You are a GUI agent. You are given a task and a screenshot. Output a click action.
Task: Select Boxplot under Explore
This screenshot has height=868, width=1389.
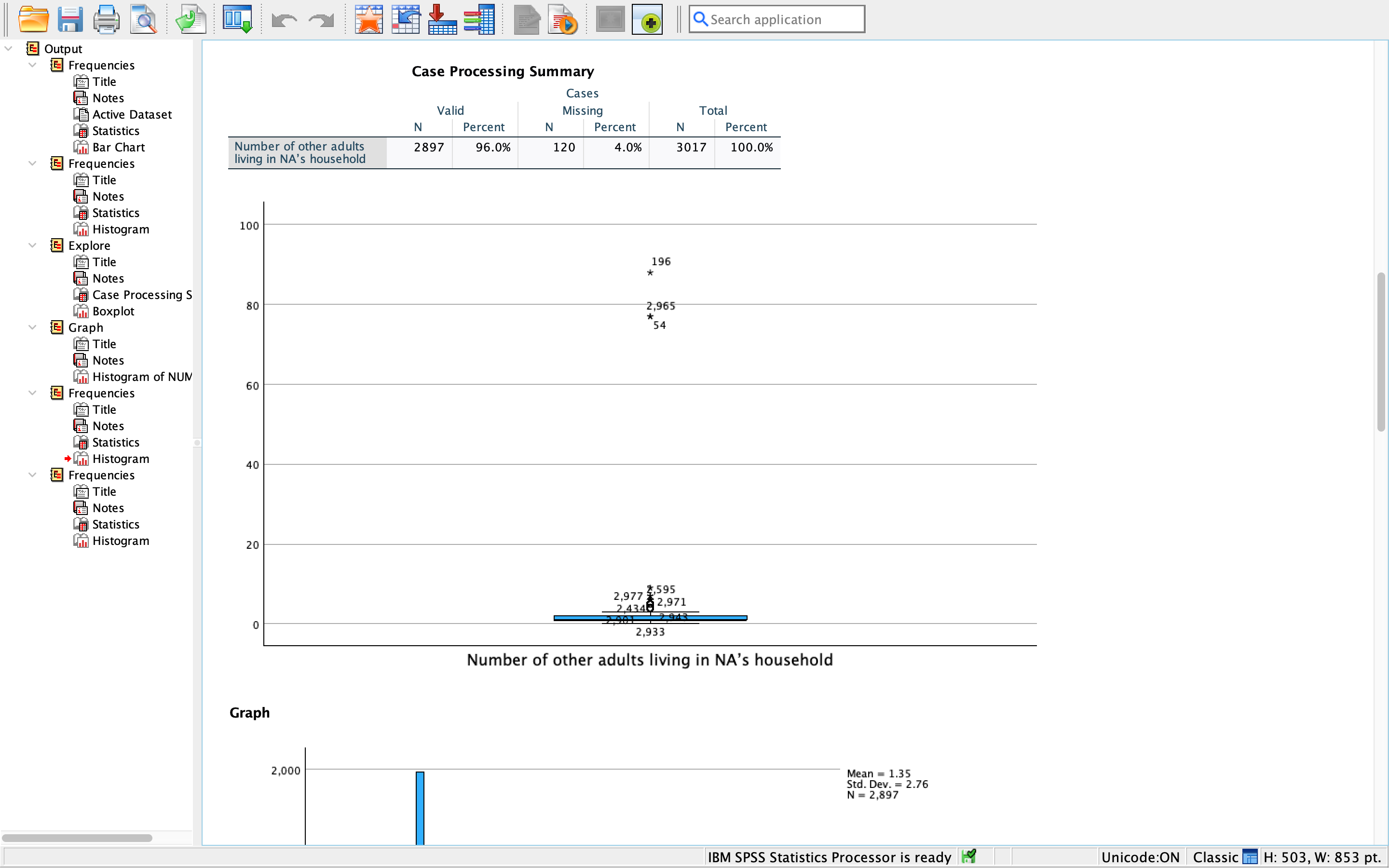click(112, 311)
